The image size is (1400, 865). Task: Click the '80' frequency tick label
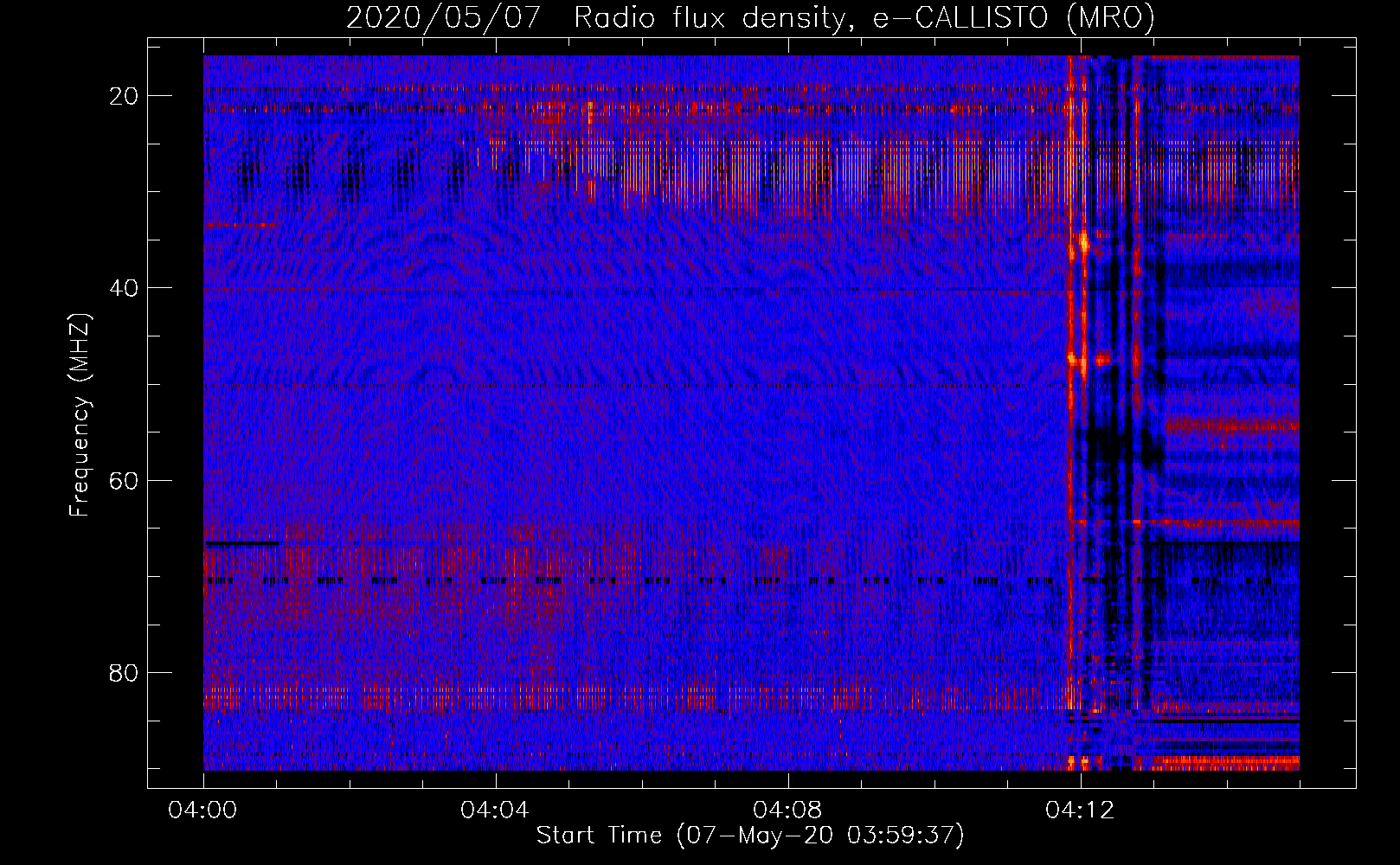click(124, 672)
